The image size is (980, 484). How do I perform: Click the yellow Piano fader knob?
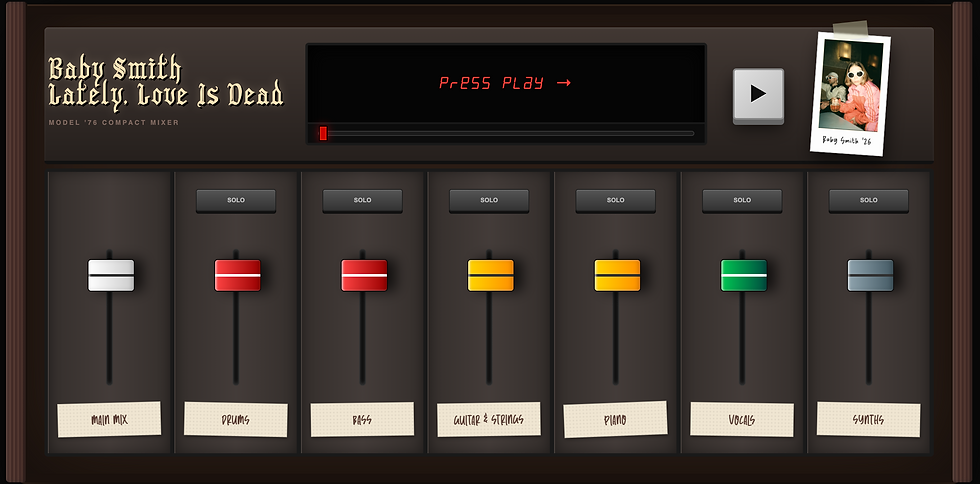pos(617,275)
